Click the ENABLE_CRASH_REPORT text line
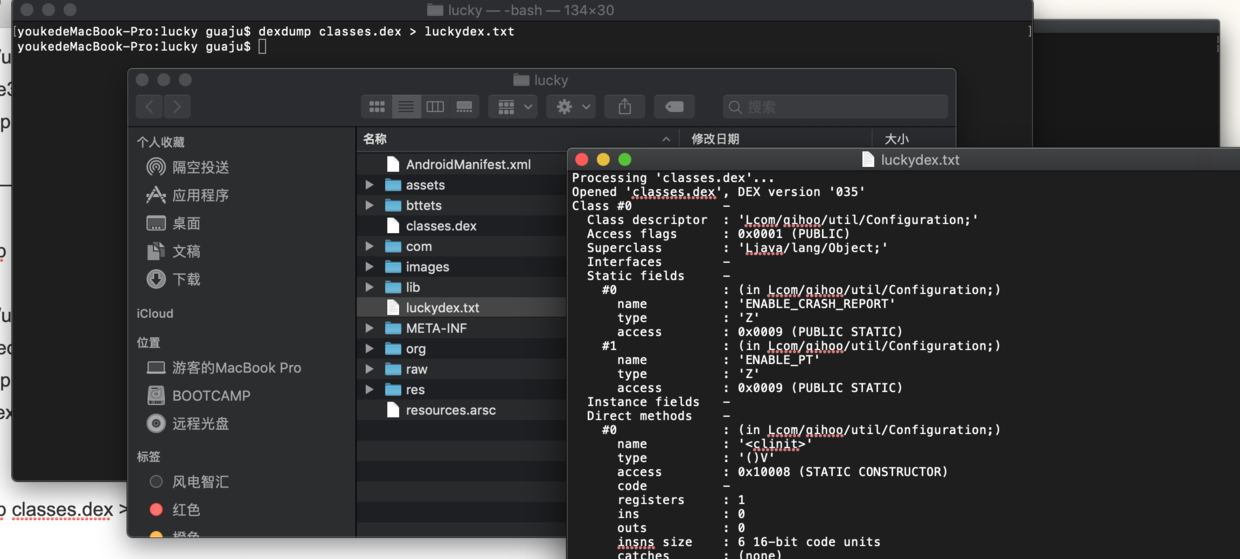 (817, 304)
